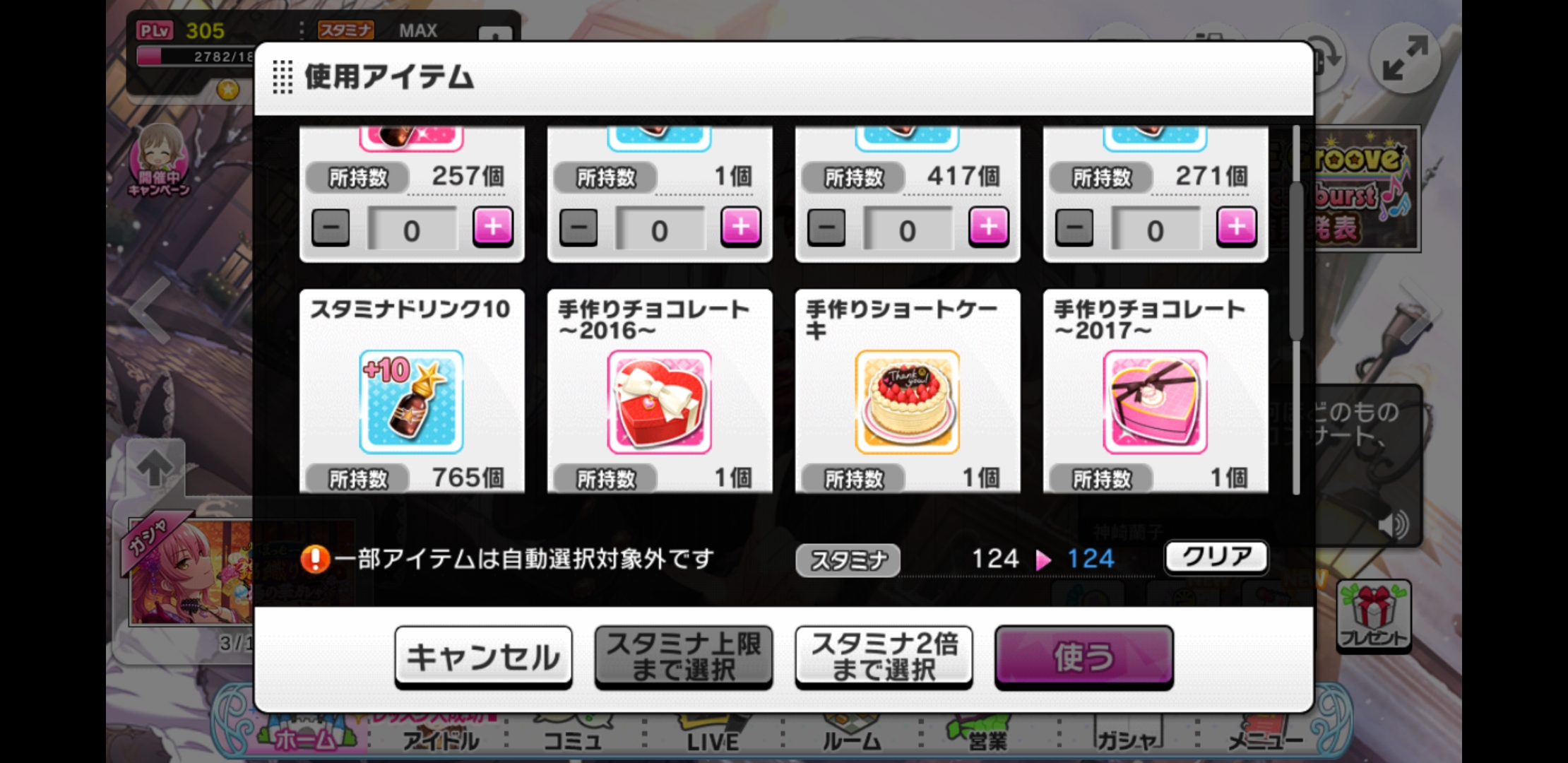Increase the quantity of the 271個 item
The width and height of the screenshot is (1568, 763).
[x=1236, y=227]
